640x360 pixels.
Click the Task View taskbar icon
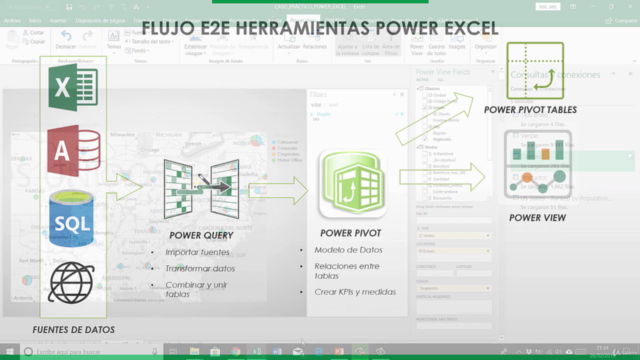pos(173,351)
